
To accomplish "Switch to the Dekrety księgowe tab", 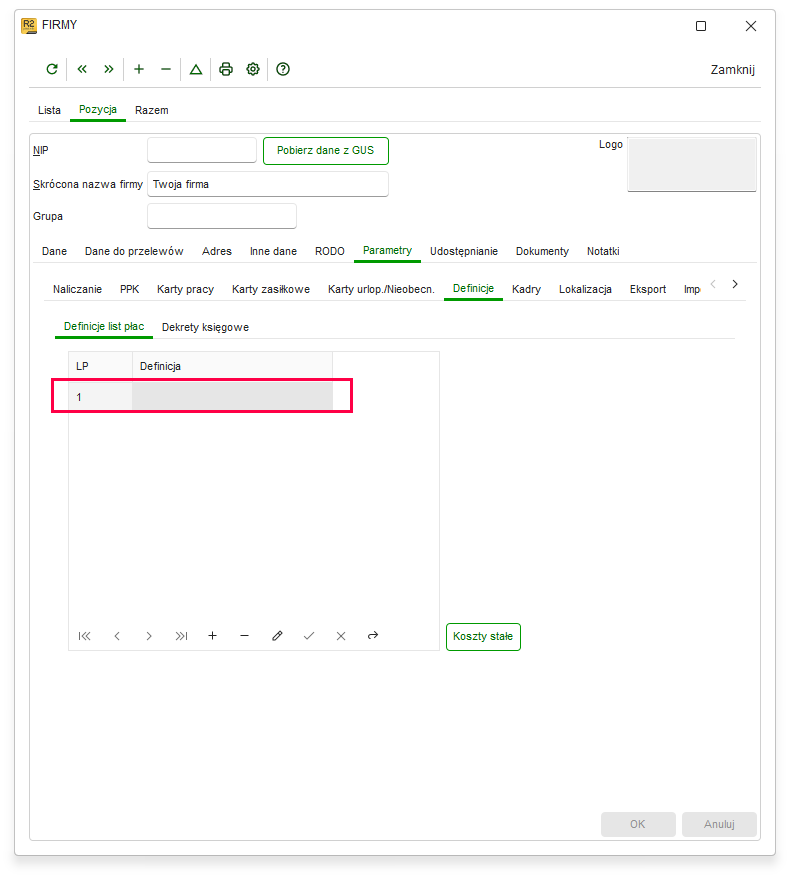I will tap(206, 328).
